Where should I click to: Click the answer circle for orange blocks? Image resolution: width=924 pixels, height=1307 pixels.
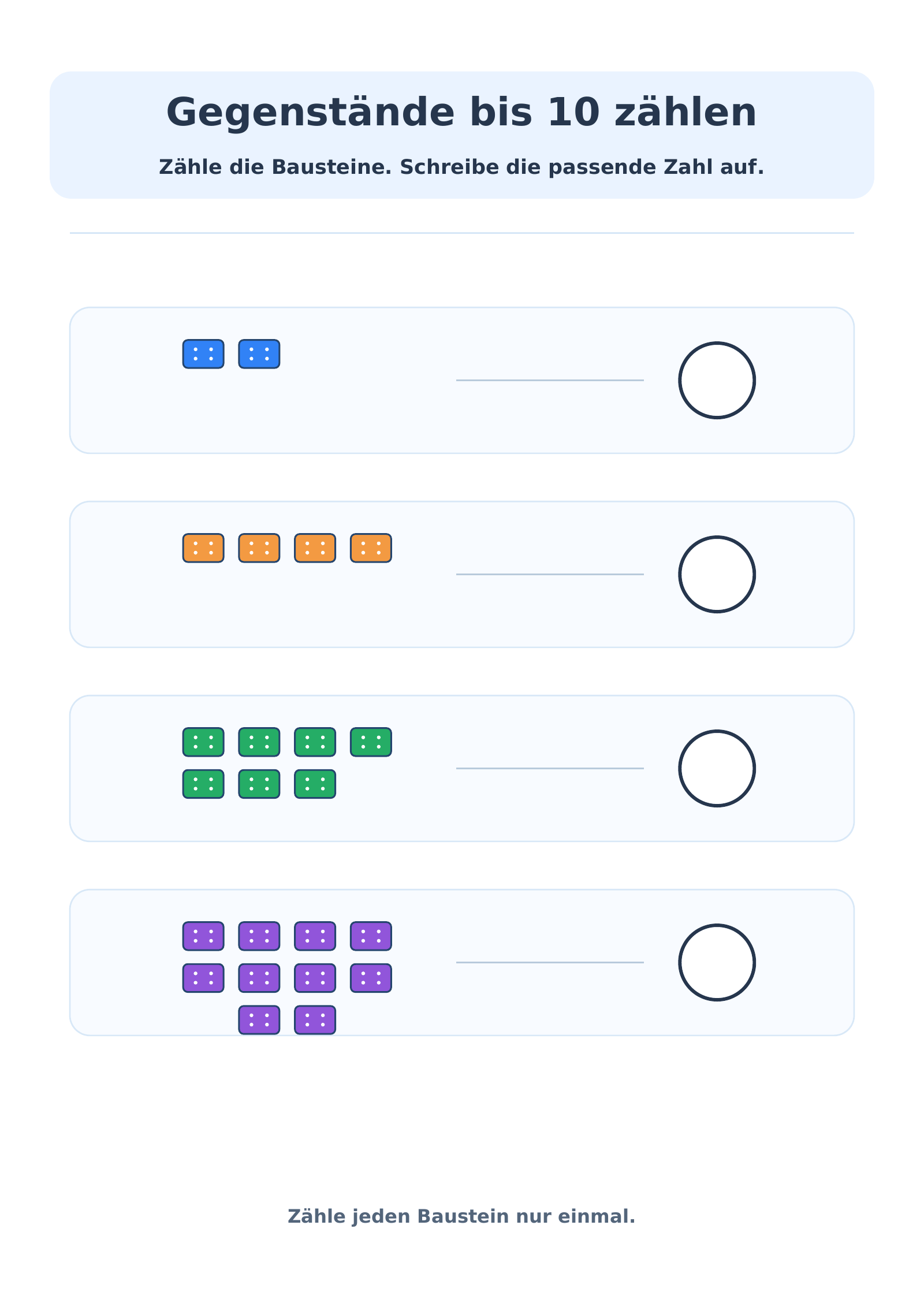point(717,574)
